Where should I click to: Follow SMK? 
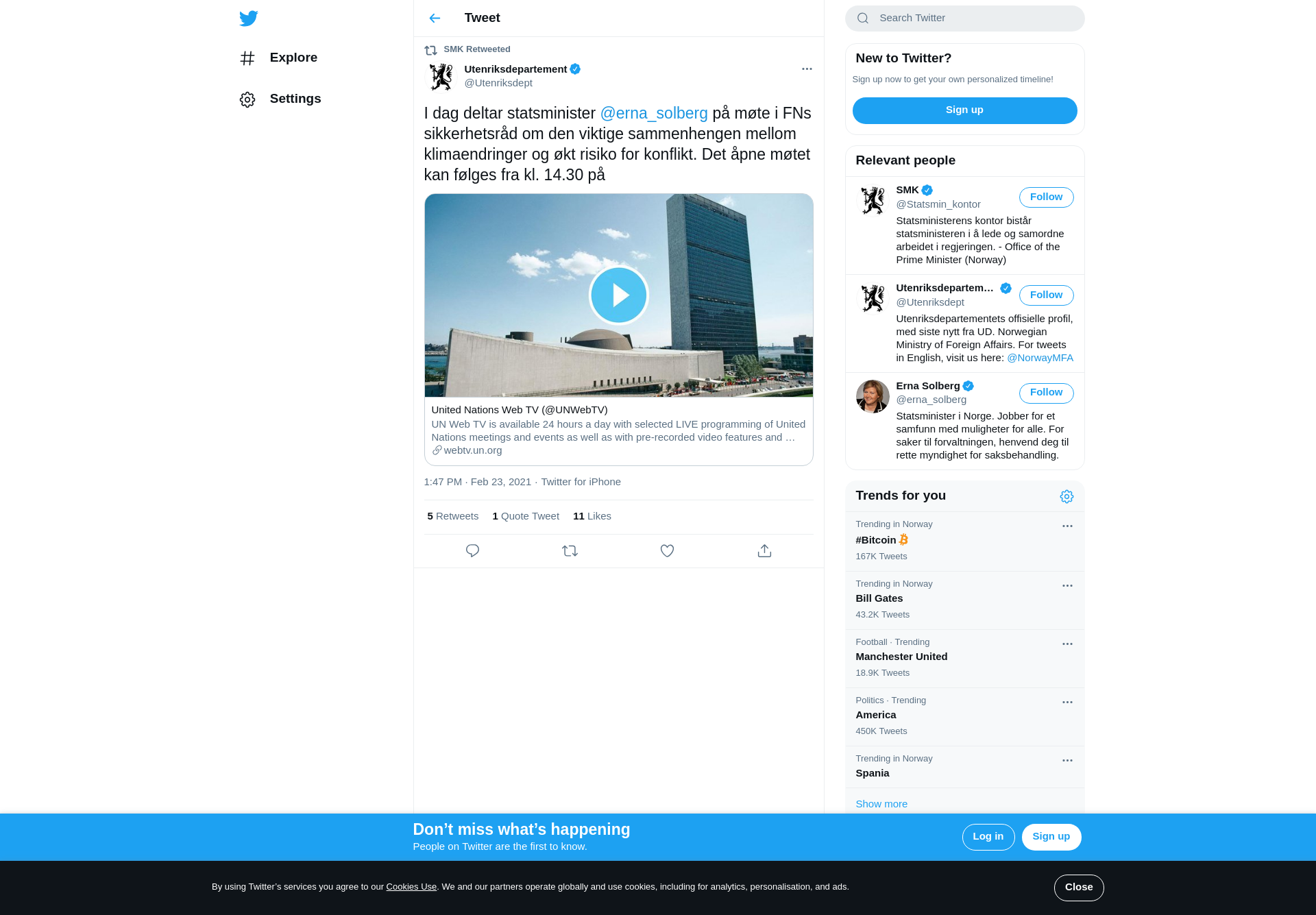point(1046,197)
